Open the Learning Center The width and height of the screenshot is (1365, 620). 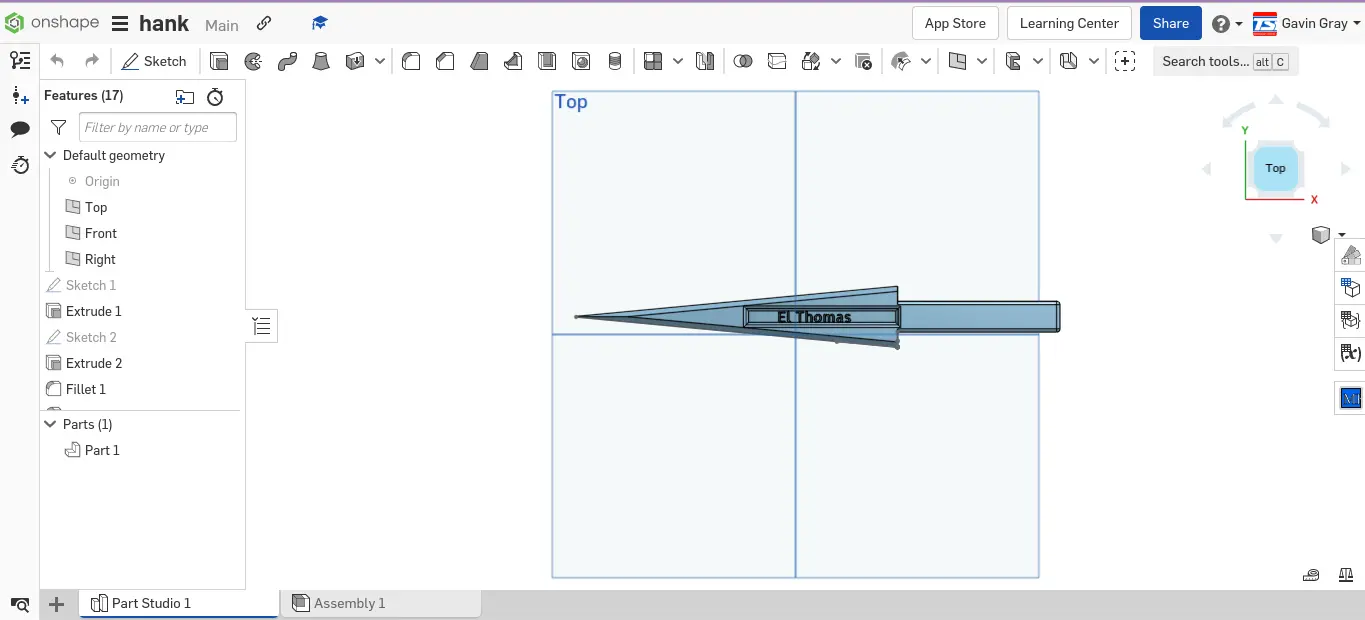1069,22
